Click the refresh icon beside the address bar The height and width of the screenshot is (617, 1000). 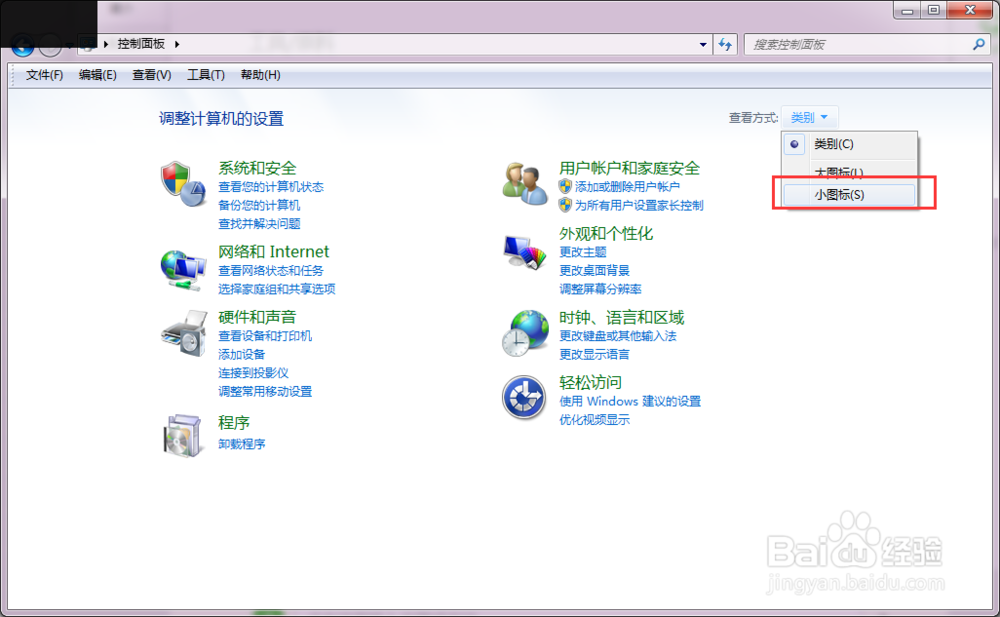(725, 44)
